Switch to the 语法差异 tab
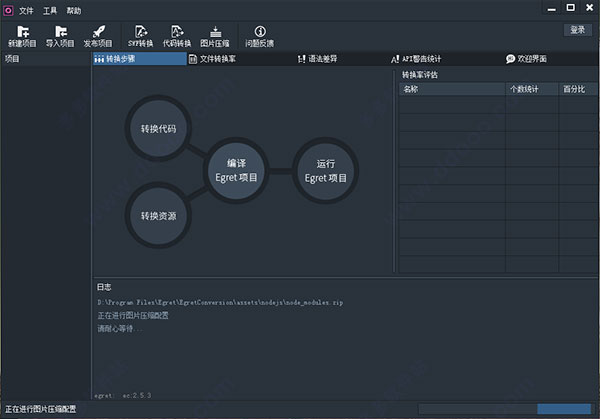600x419 pixels. [318, 59]
